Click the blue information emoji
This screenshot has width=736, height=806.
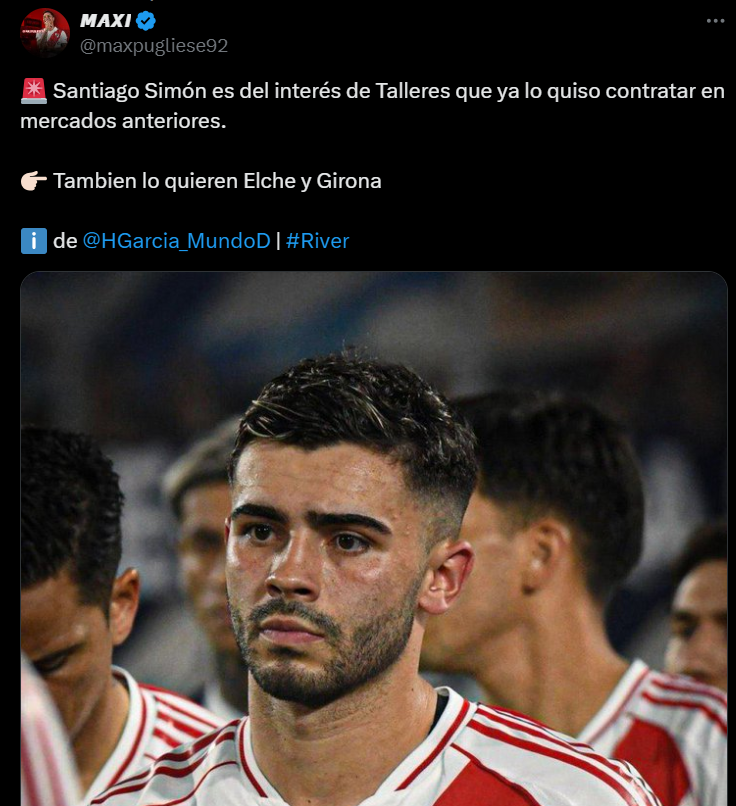tap(34, 241)
